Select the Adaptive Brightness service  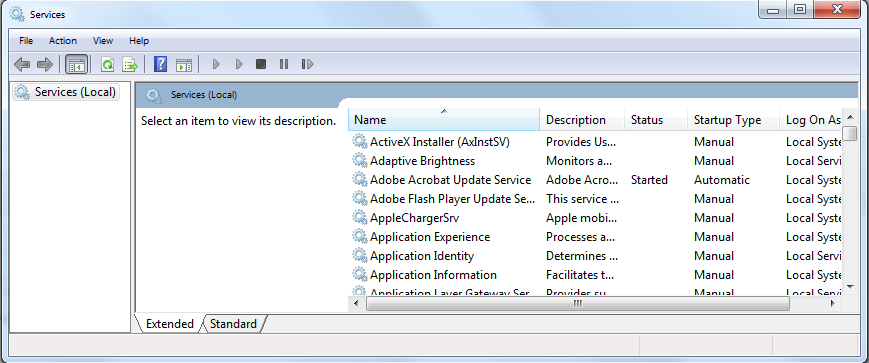(x=422, y=161)
